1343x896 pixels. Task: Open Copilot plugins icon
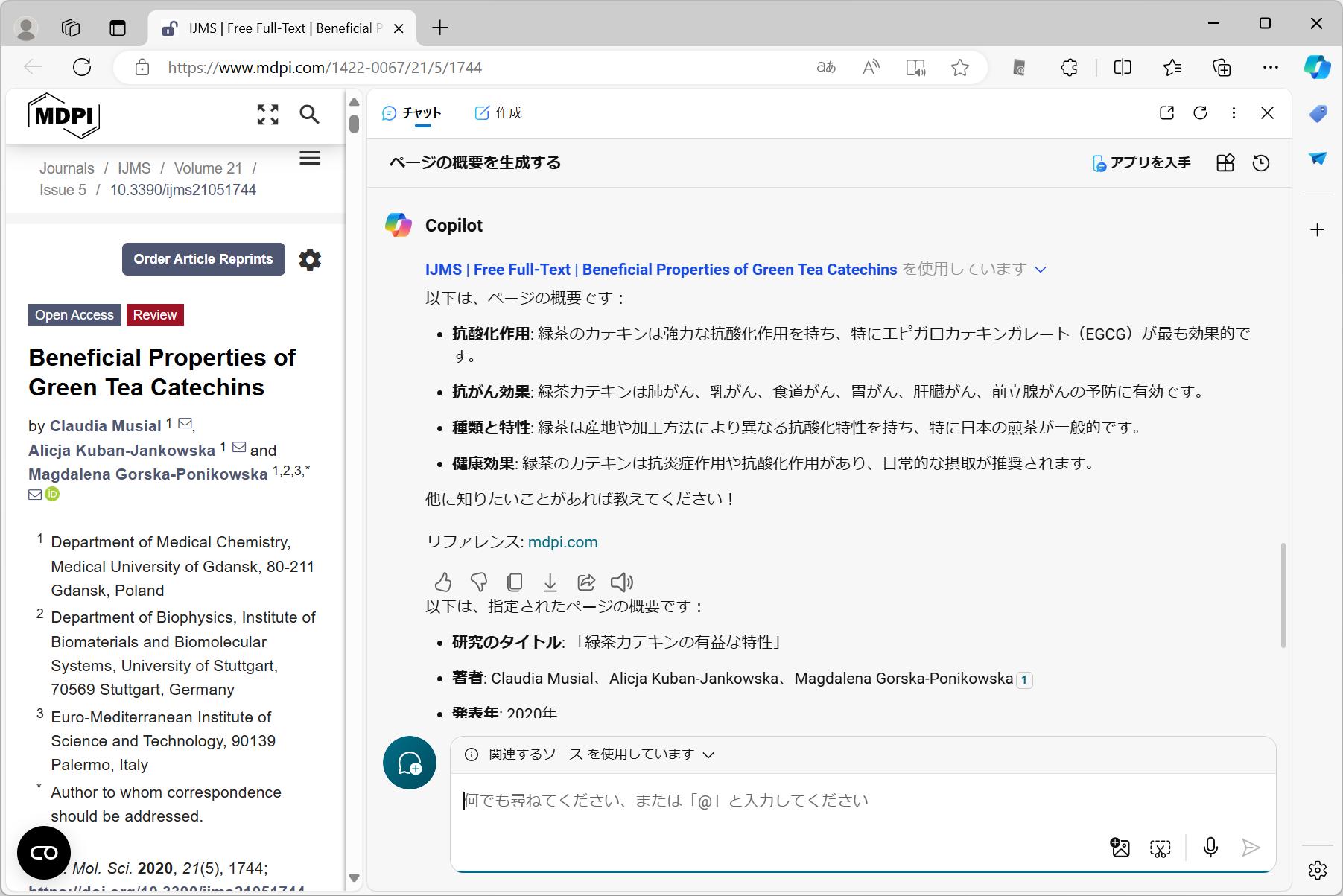(x=1225, y=163)
